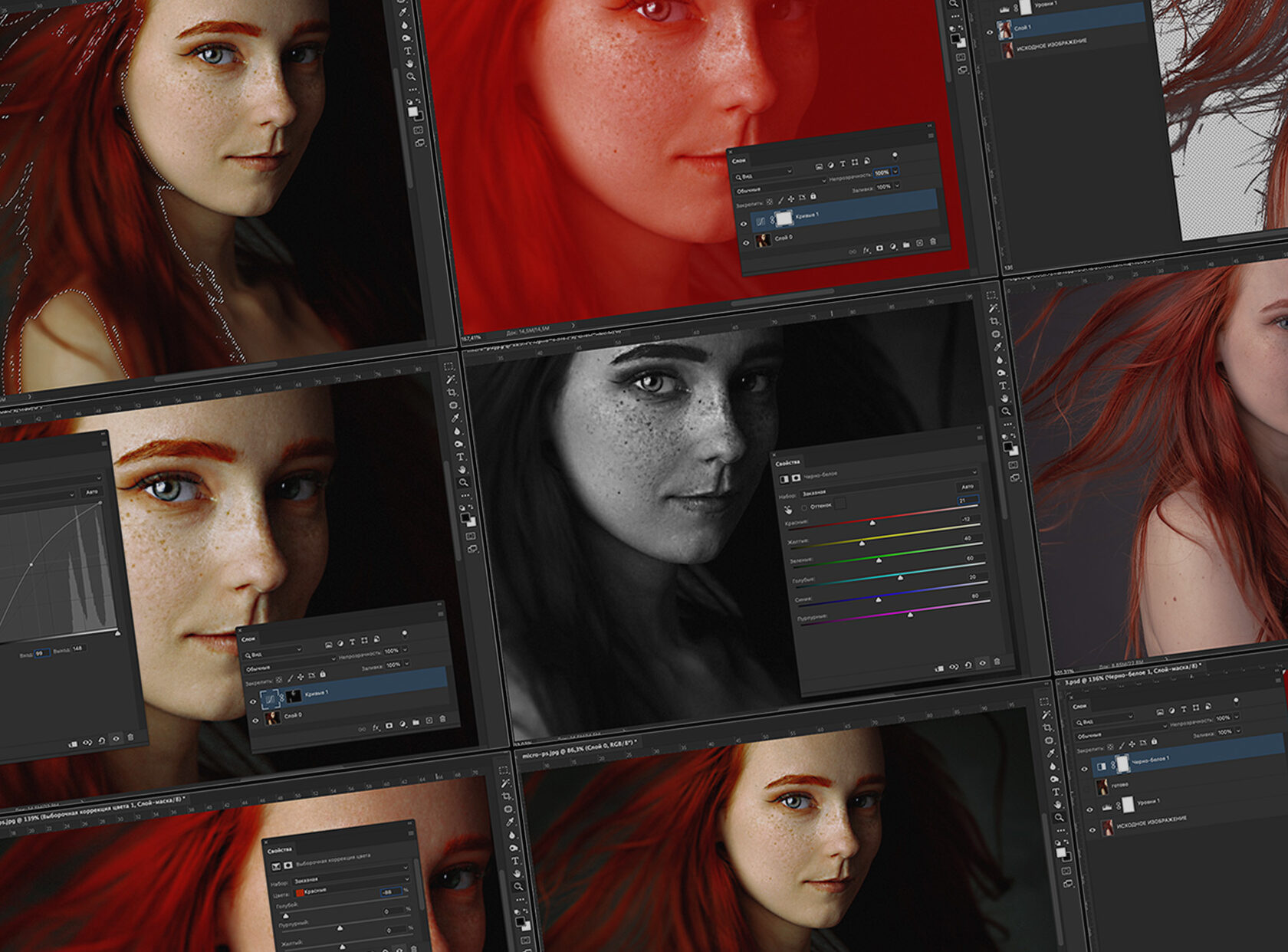
Task: Click Авто button in black-and-white properties
Action: (968, 486)
